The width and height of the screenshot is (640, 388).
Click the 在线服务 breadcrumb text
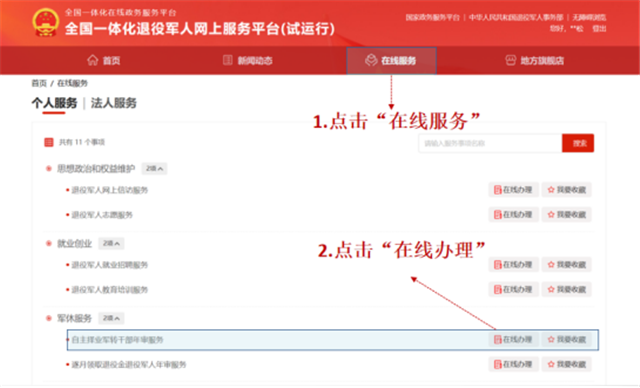[x=72, y=83]
